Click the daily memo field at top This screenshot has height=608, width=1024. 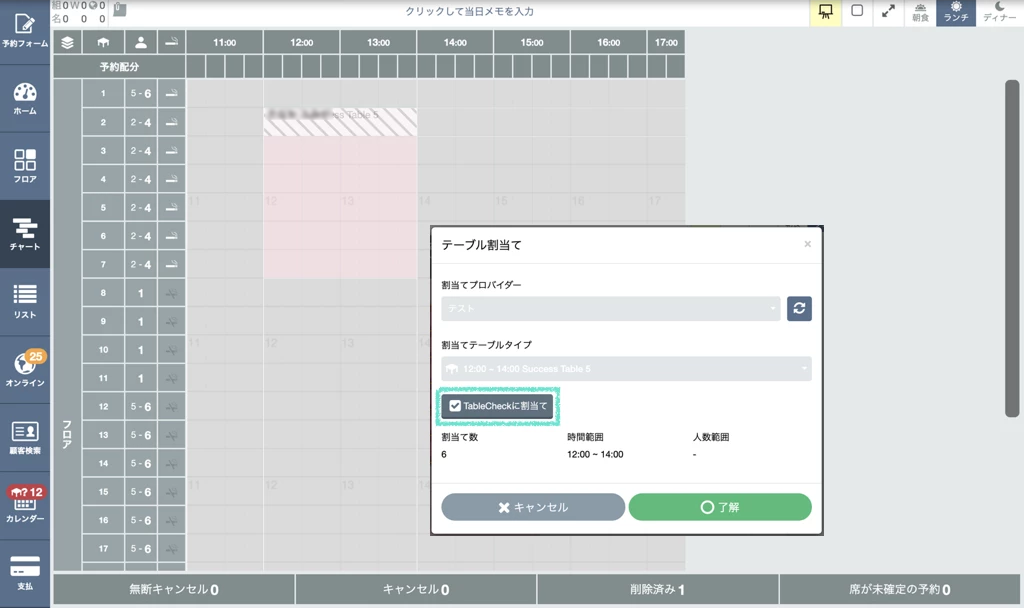(x=469, y=12)
